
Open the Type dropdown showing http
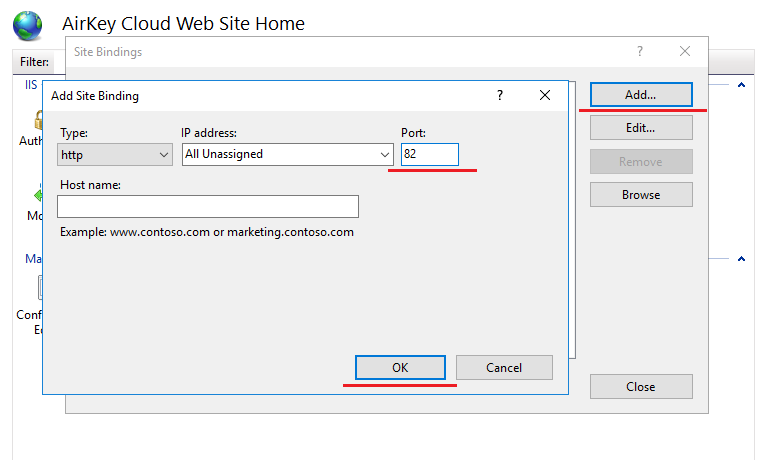[x=115, y=154]
